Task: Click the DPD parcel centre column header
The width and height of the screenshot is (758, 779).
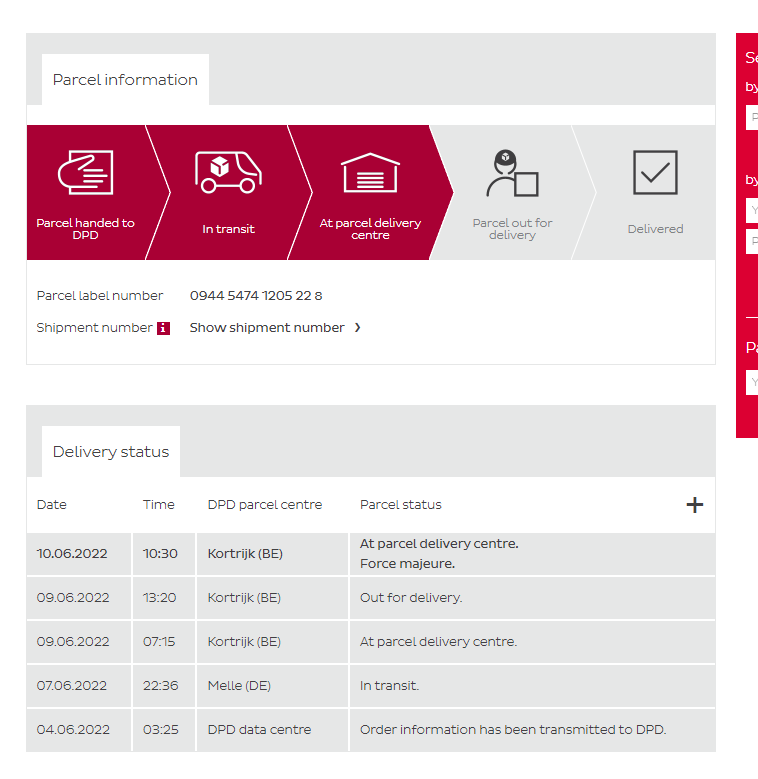Action: (x=265, y=505)
